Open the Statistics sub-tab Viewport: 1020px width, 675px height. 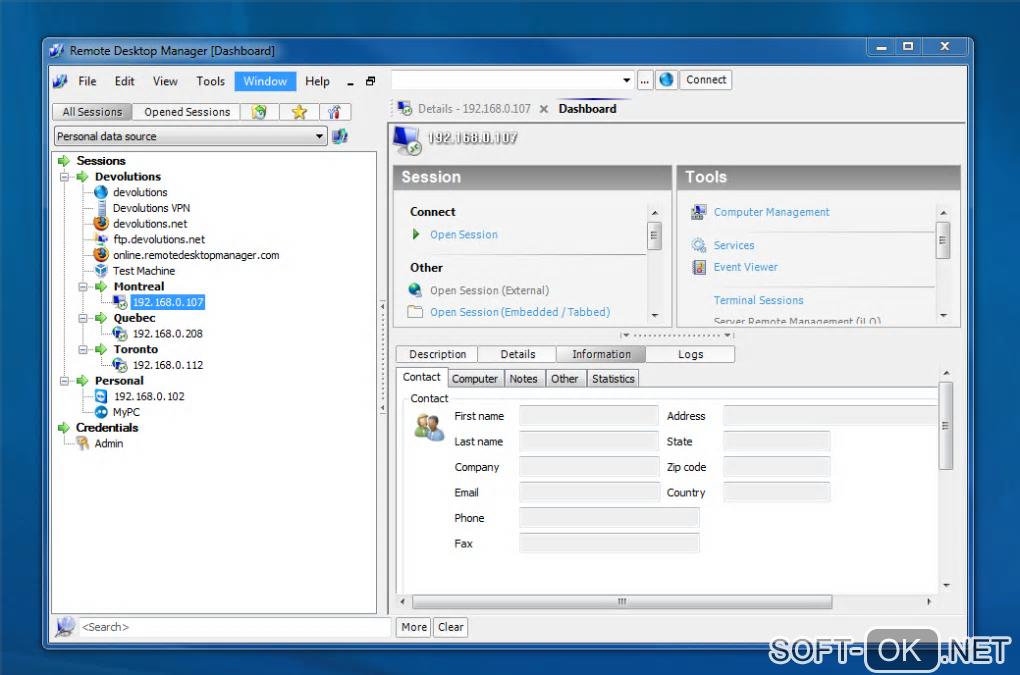click(613, 378)
